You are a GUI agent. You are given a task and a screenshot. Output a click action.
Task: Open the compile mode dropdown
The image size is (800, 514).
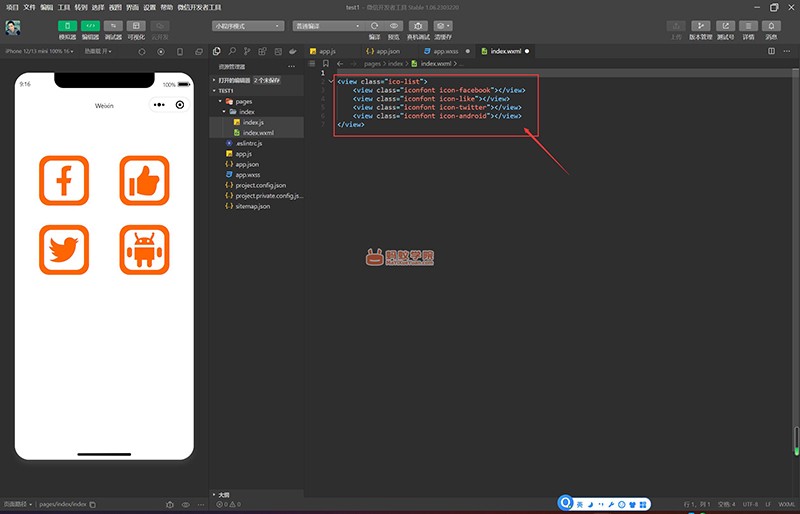pyautogui.click(x=328, y=26)
